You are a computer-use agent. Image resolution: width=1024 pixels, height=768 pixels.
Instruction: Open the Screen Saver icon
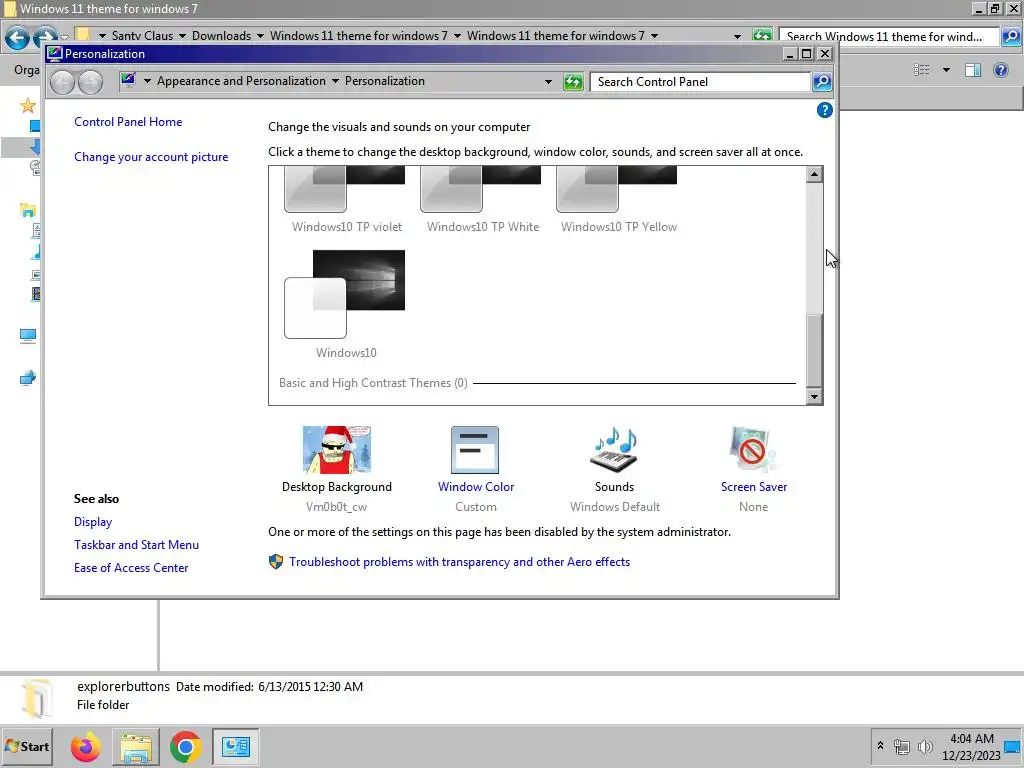753,450
